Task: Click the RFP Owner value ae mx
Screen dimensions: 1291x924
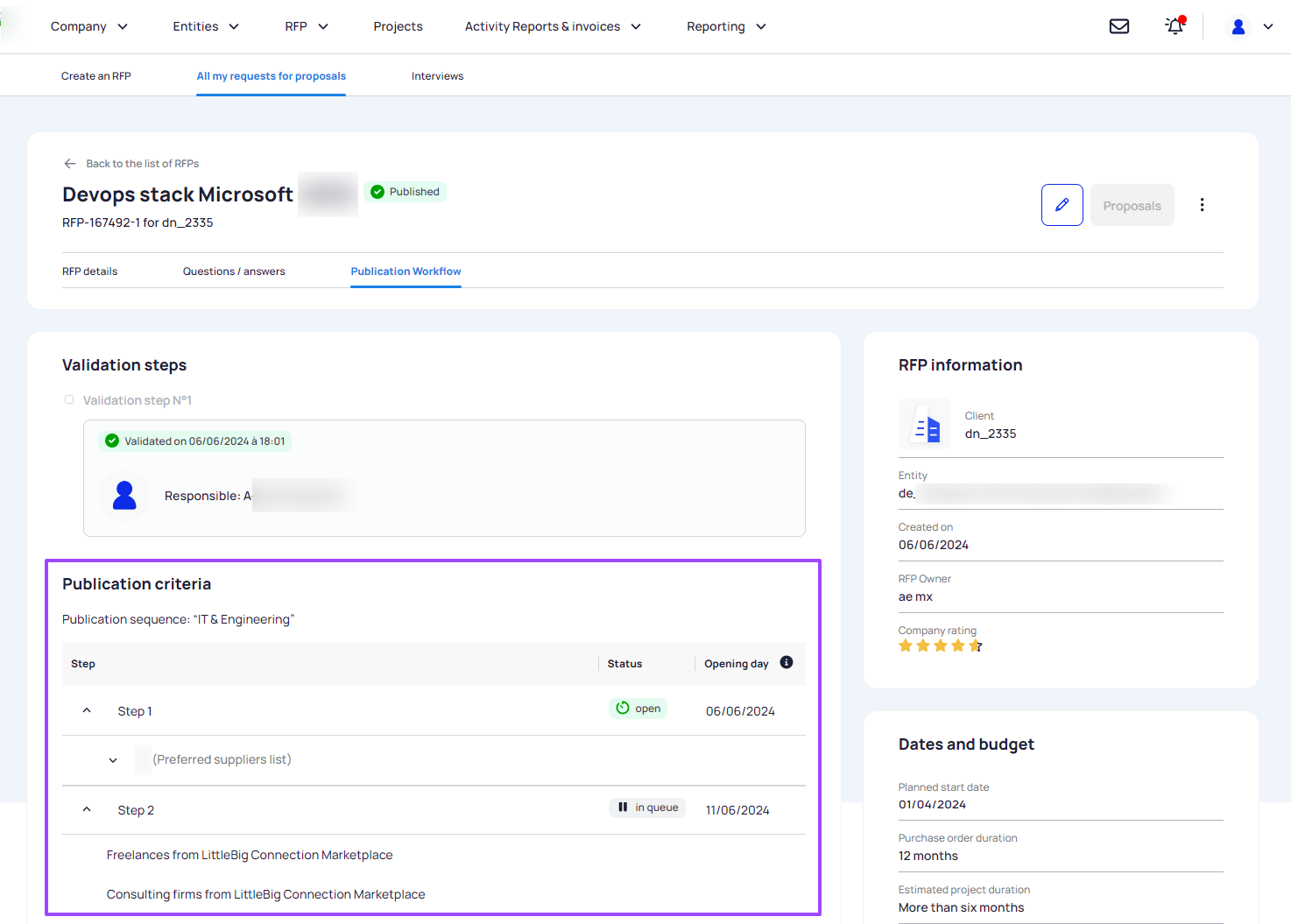Action: [x=915, y=596]
